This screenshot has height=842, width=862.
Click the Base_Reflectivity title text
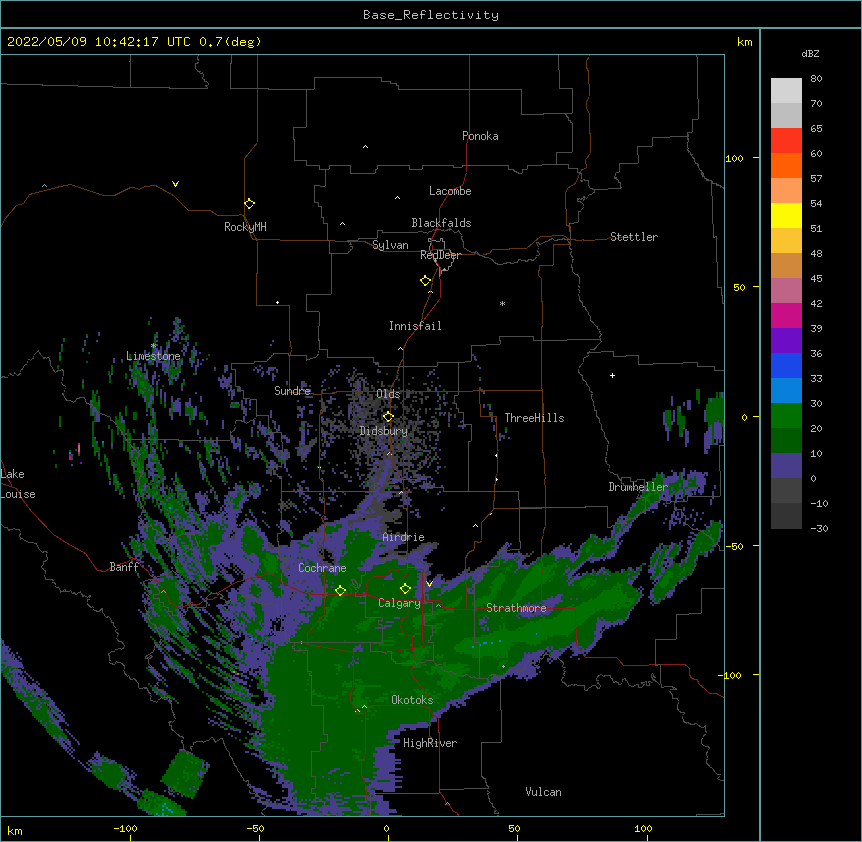(x=431, y=15)
